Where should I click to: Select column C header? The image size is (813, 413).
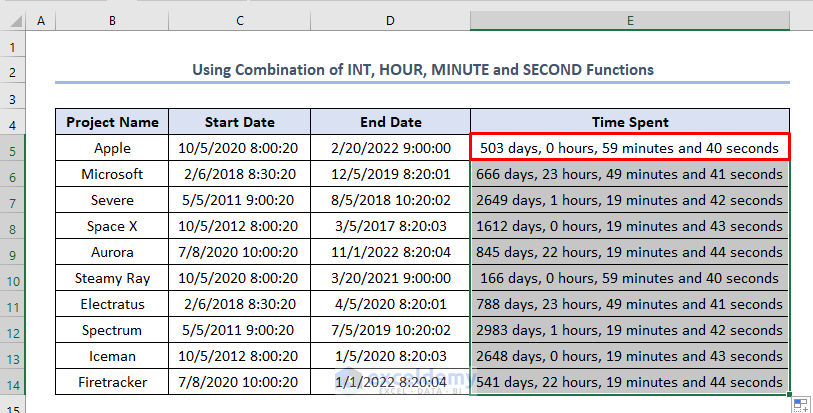(239, 21)
